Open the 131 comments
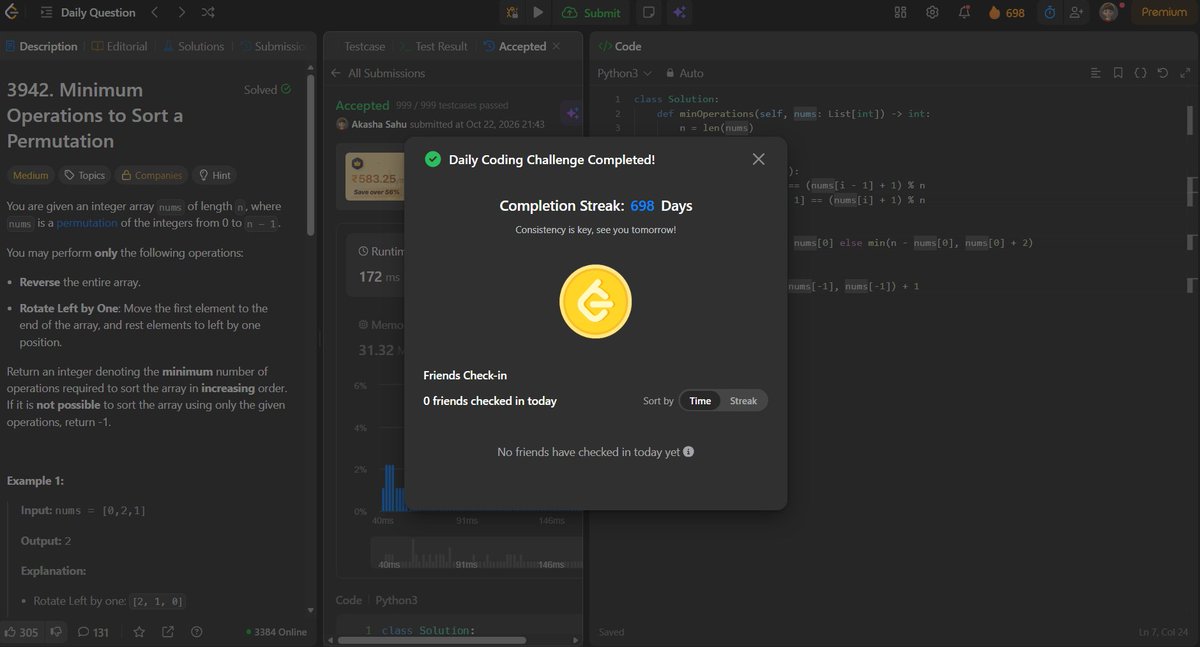This screenshot has width=1200, height=647. 94,632
